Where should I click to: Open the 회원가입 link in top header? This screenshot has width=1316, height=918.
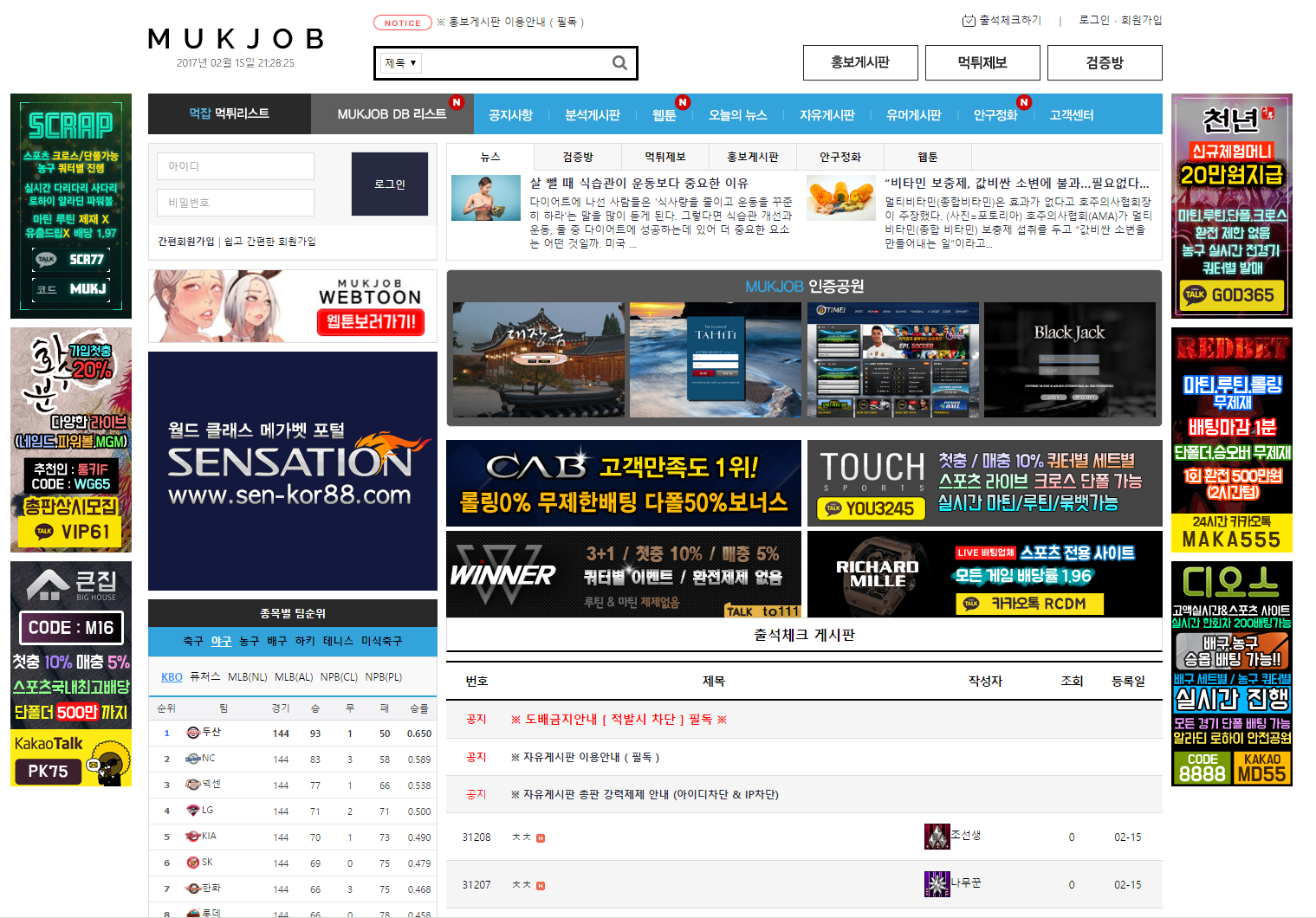1142,20
